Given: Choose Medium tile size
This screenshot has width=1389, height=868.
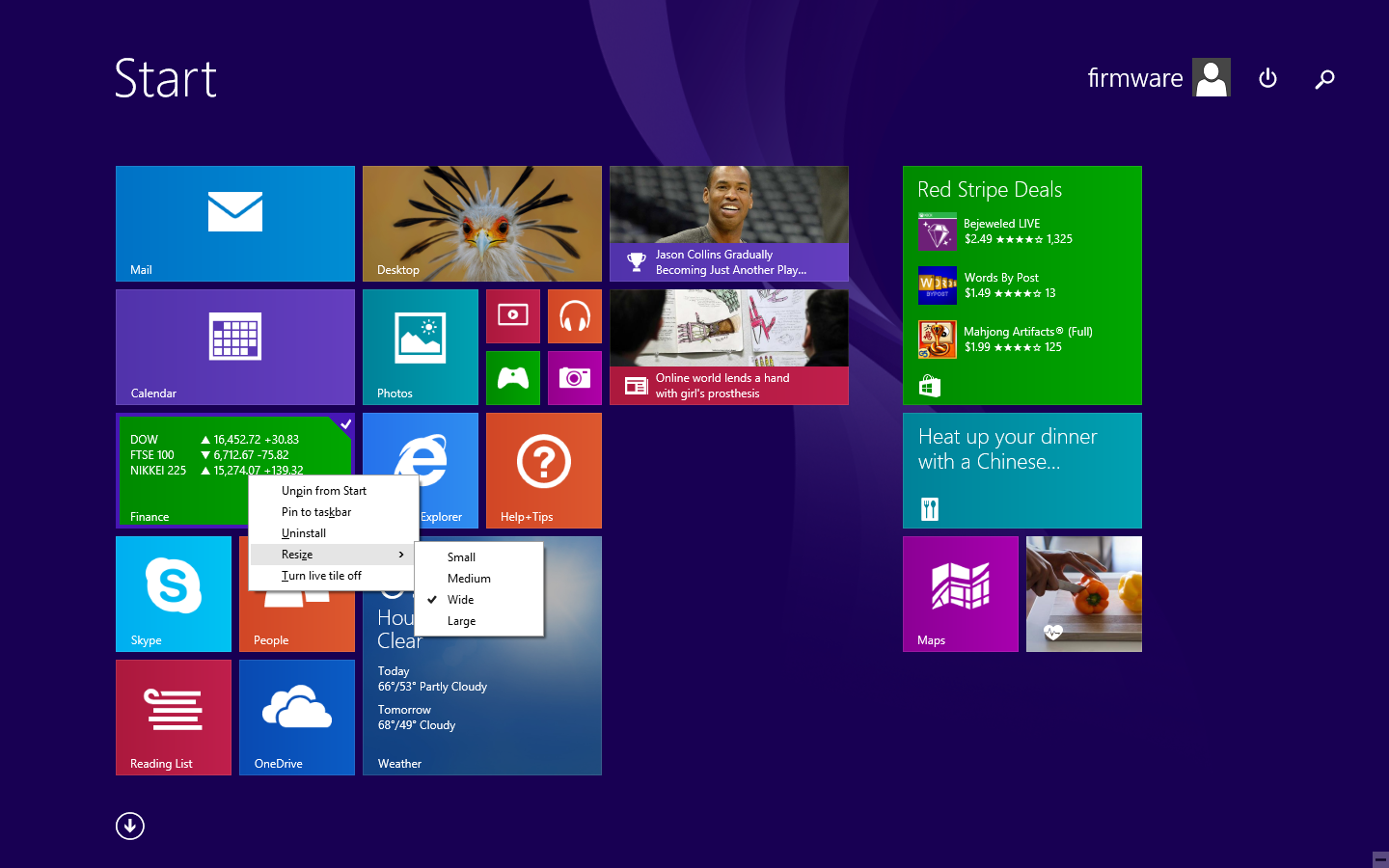Looking at the screenshot, I should click(x=479, y=579).
